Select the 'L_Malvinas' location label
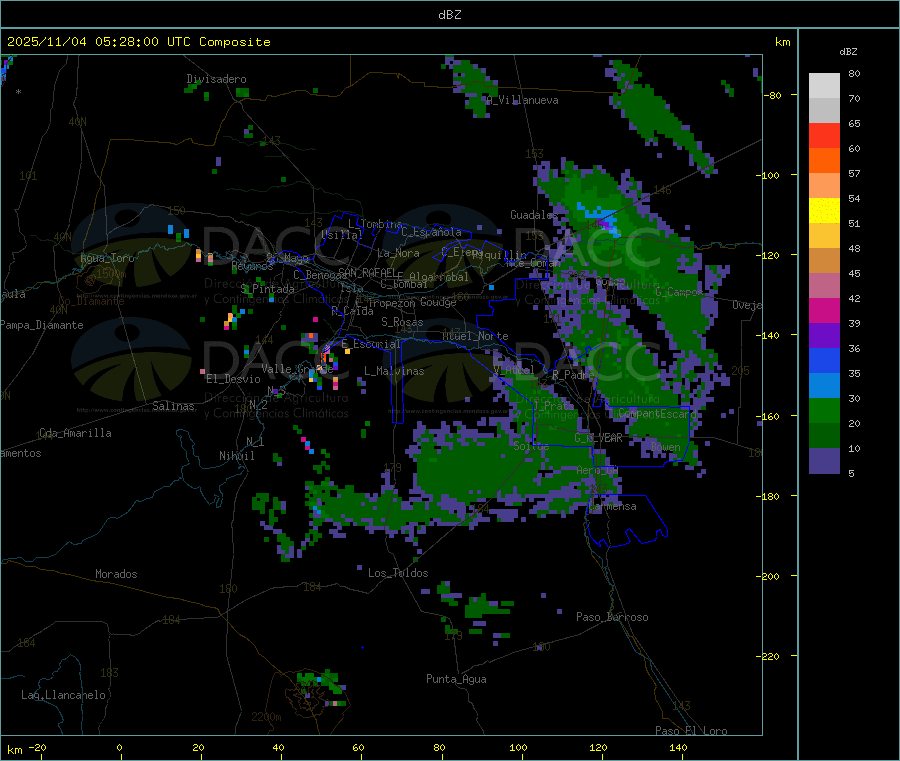The width and height of the screenshot is (900, 761). (x=394, y=371)
